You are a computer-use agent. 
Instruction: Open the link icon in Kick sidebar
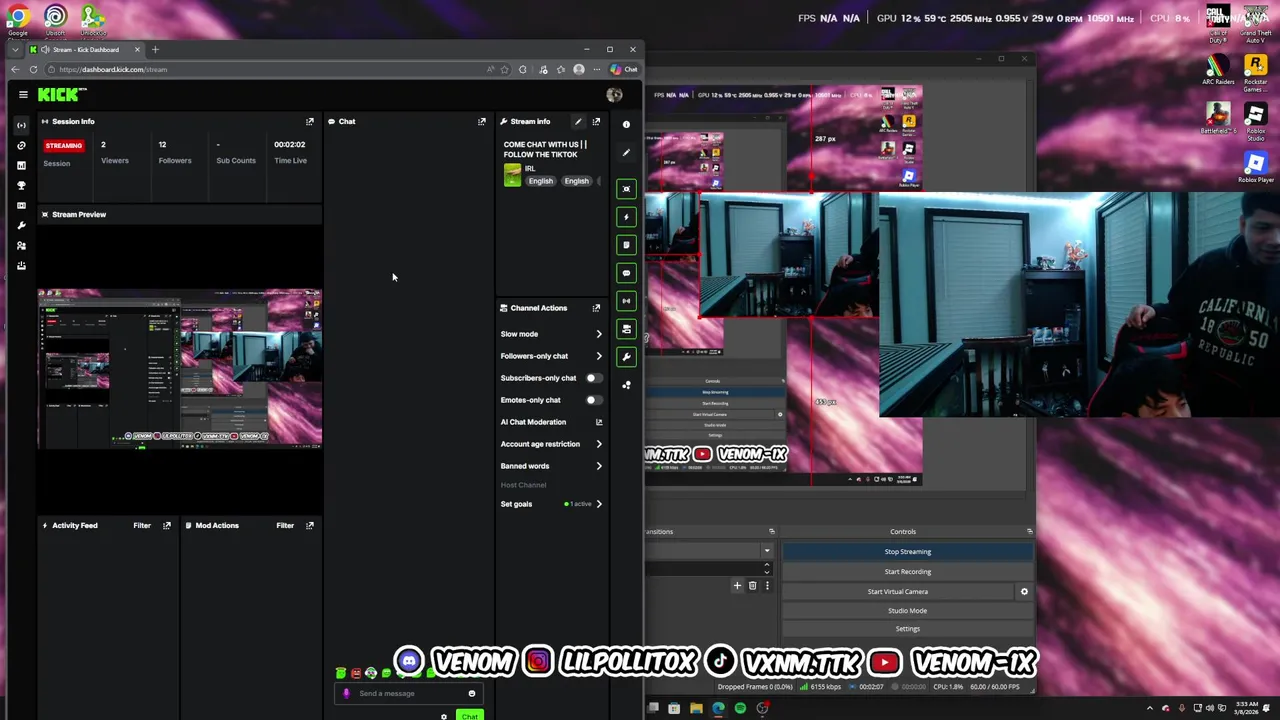[x=21, y=145]
